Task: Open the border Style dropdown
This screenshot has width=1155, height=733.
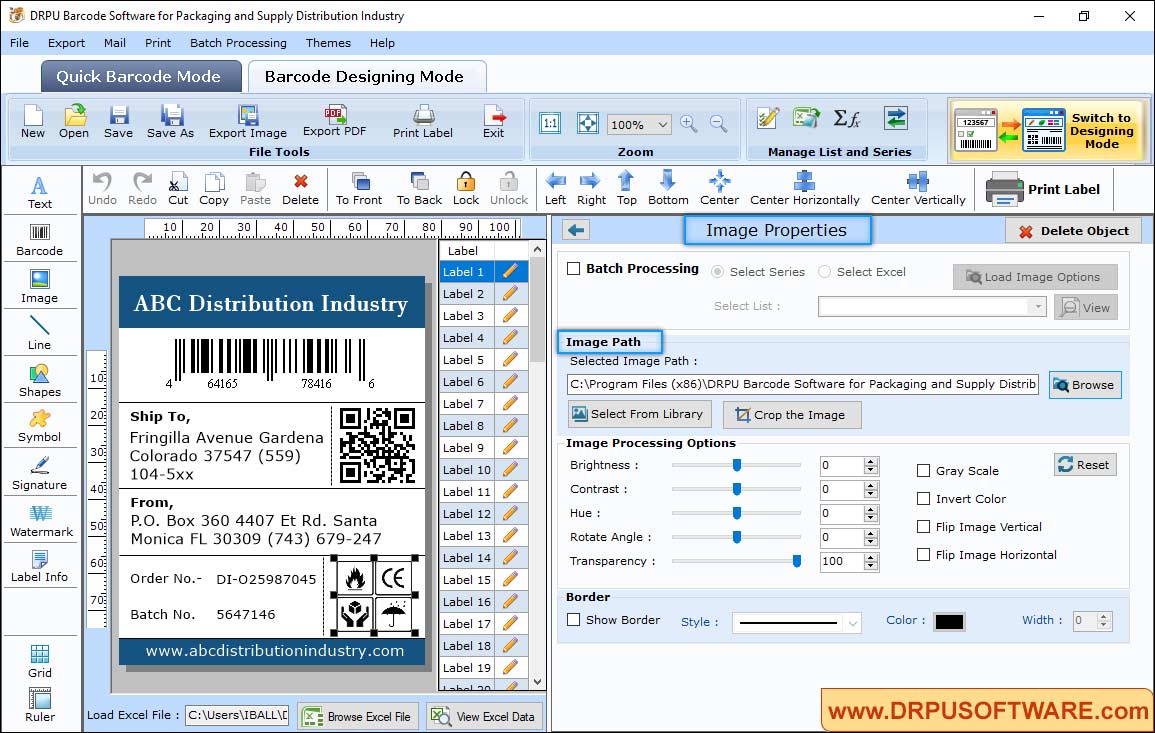Action: click(852, 623)
